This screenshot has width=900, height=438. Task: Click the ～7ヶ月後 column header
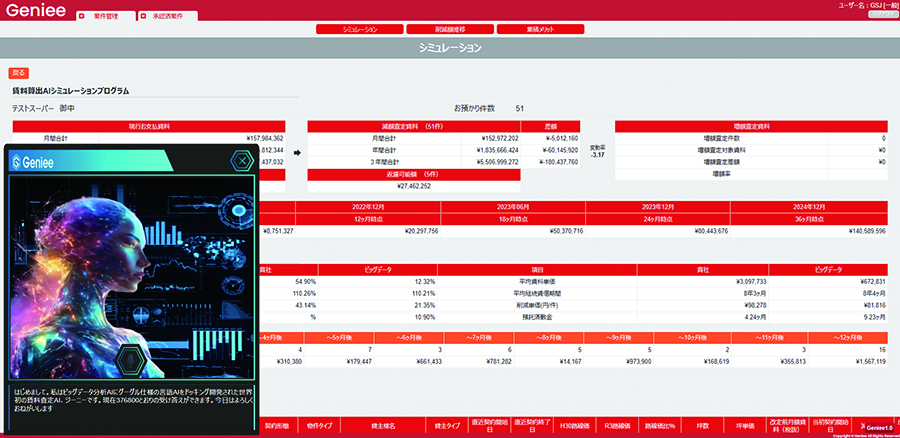point(480,338)
